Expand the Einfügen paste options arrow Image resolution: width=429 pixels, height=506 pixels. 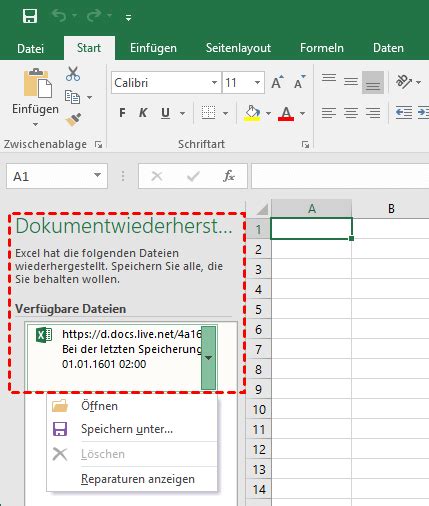[35, 124]
